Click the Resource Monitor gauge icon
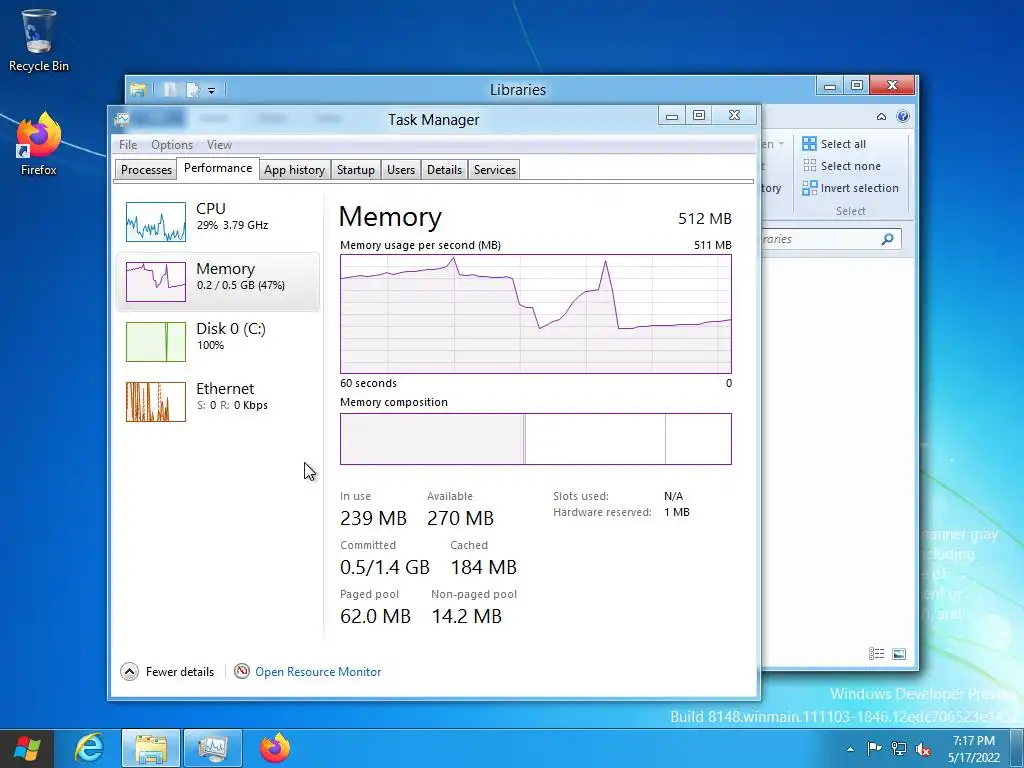Image resolution: width=1024 pixels, height=768 pixels. tap(242, 671)
